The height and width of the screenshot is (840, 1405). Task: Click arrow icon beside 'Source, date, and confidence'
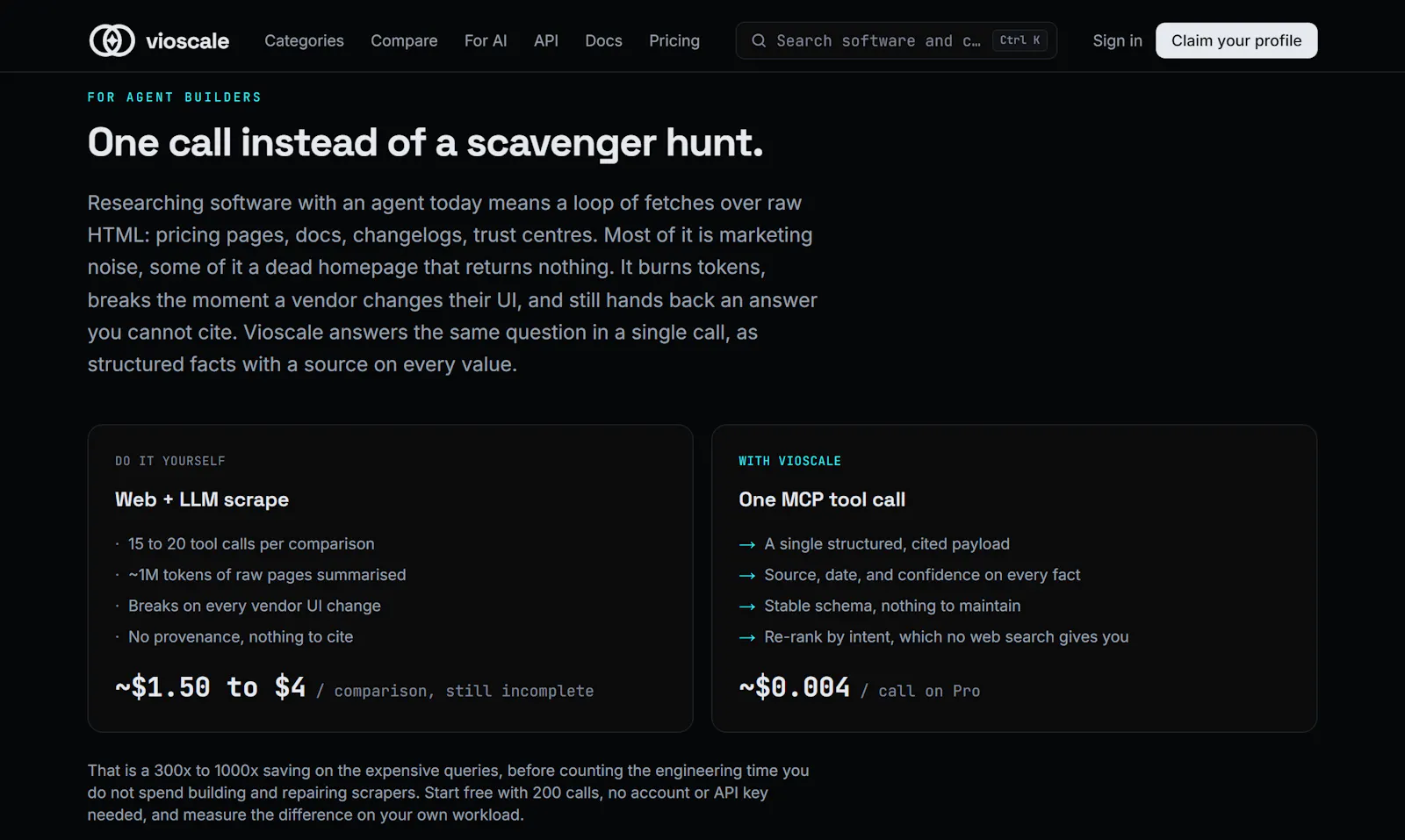(747, 576)
